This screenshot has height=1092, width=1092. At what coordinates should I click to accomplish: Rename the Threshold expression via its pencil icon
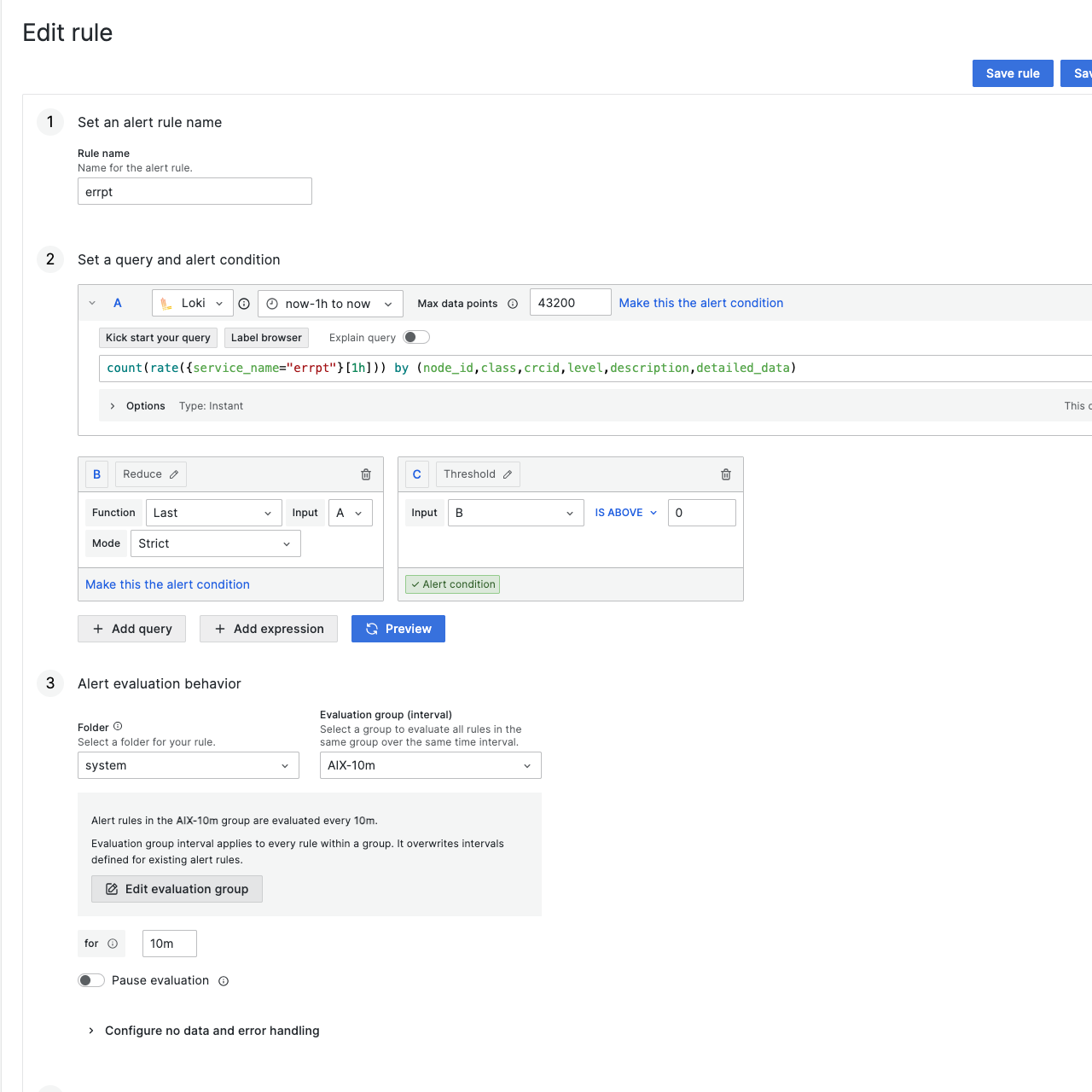coord(508,473)
